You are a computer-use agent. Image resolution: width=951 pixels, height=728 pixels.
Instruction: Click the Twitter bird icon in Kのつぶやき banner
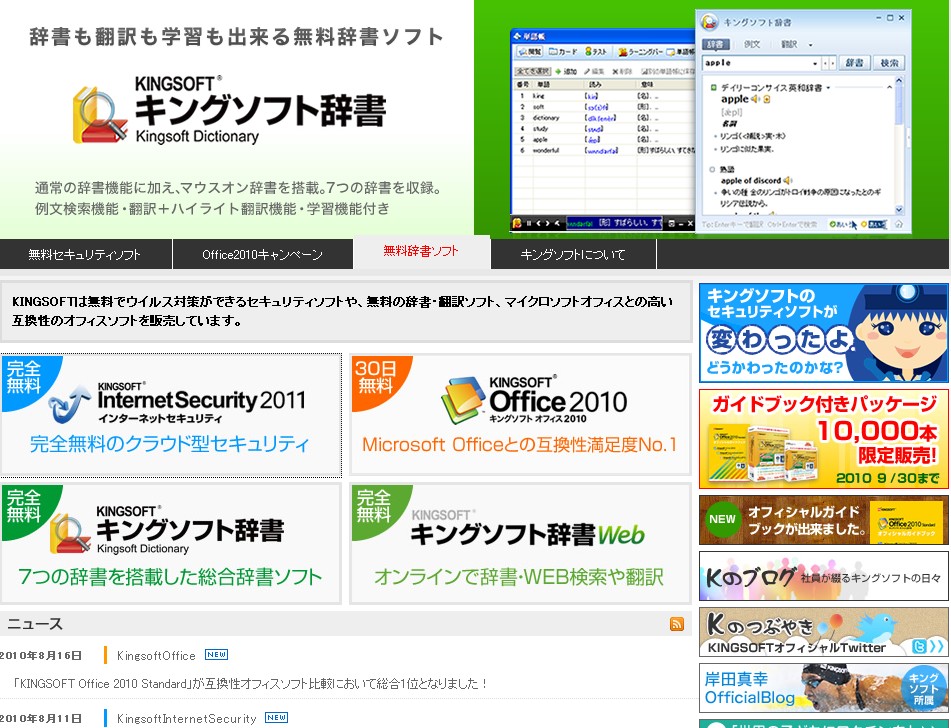coord(877,626)
